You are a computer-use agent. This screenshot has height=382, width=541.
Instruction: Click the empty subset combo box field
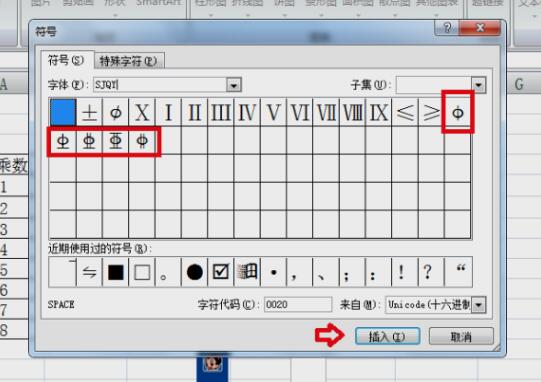[434, 85]
